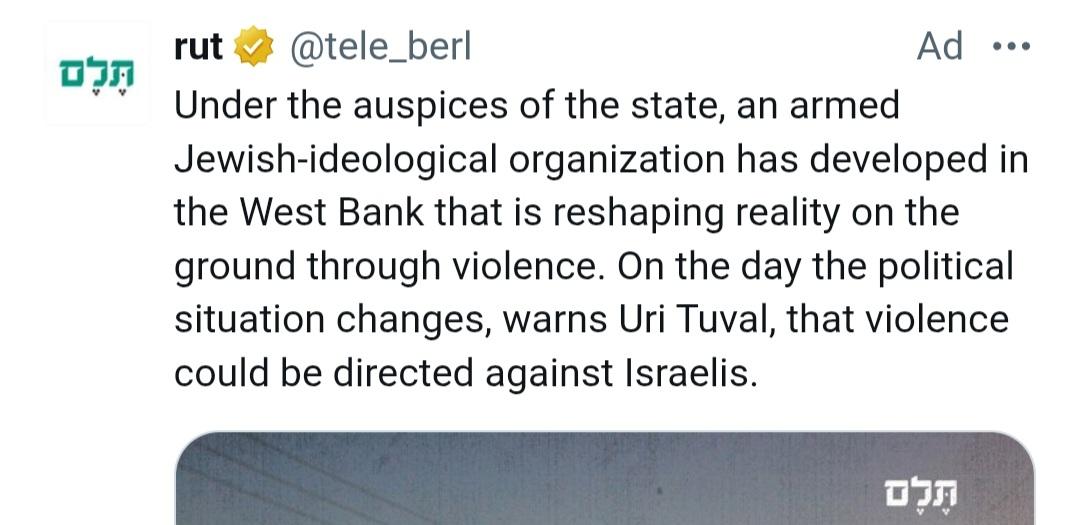Open the @tele_berl handle link
1080x525 pixels.
[380, 48]
